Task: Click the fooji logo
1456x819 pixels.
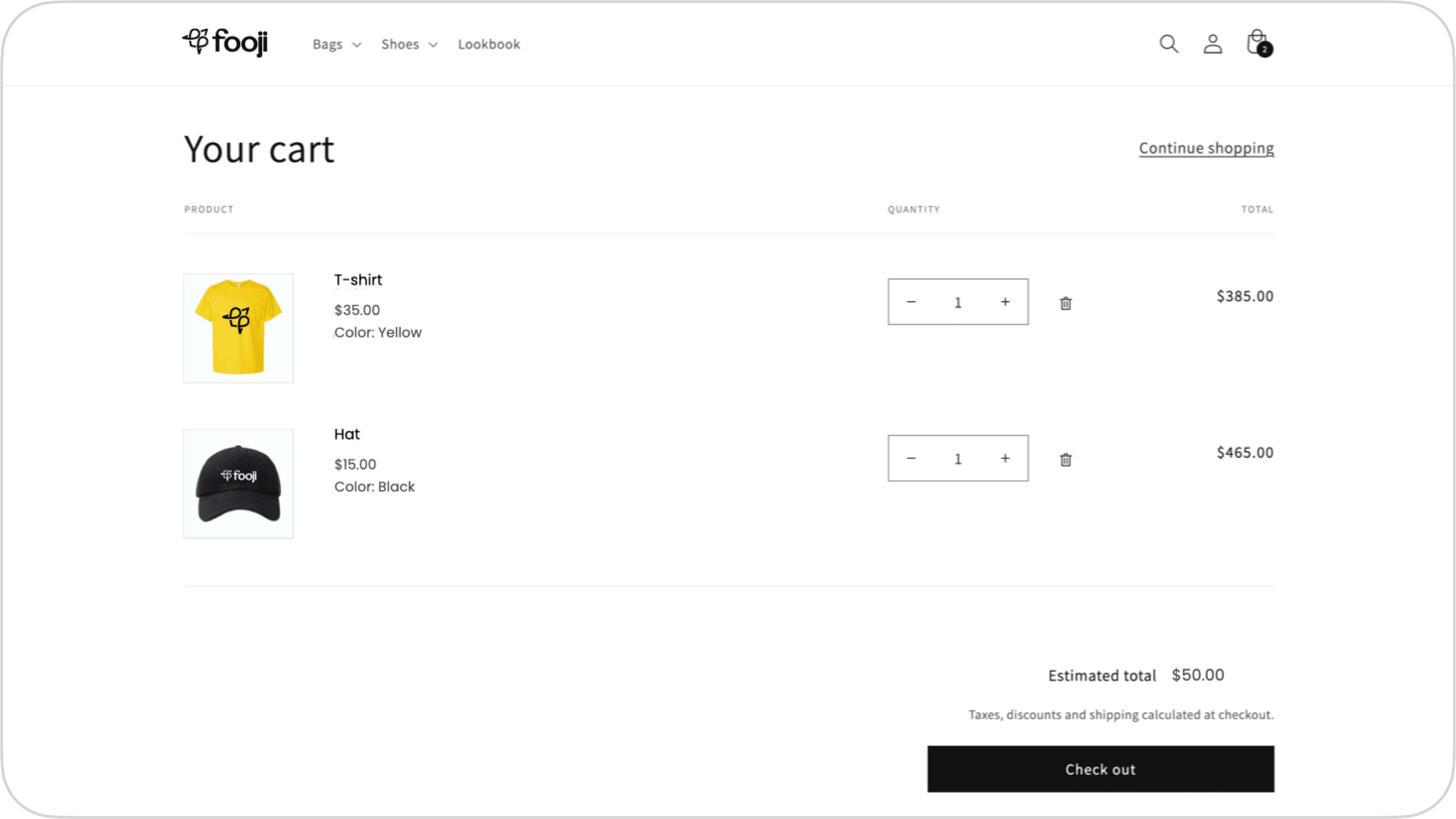Action: (225, 42)
